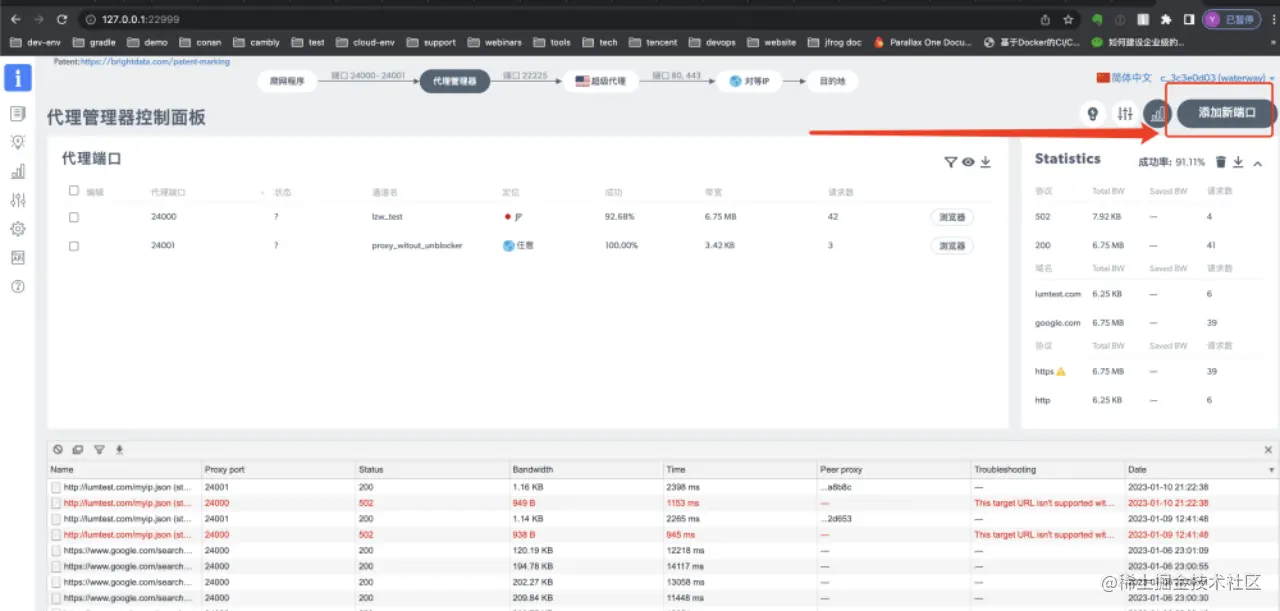Select all proxy ports header checkbox
1280x611 pixels.
(x=74, y=191)
